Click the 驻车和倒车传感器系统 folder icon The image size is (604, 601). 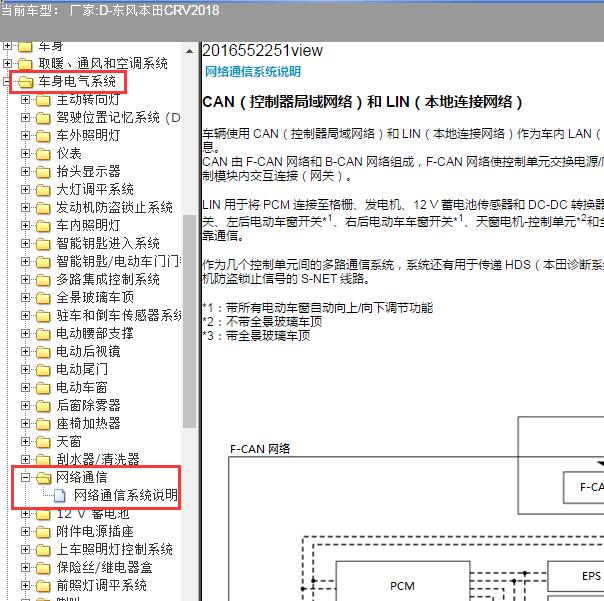[x=43, y=316]
